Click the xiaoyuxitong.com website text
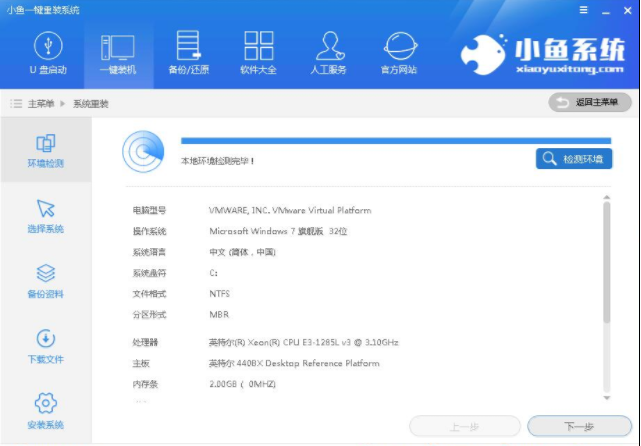 [x=570, y=69]
